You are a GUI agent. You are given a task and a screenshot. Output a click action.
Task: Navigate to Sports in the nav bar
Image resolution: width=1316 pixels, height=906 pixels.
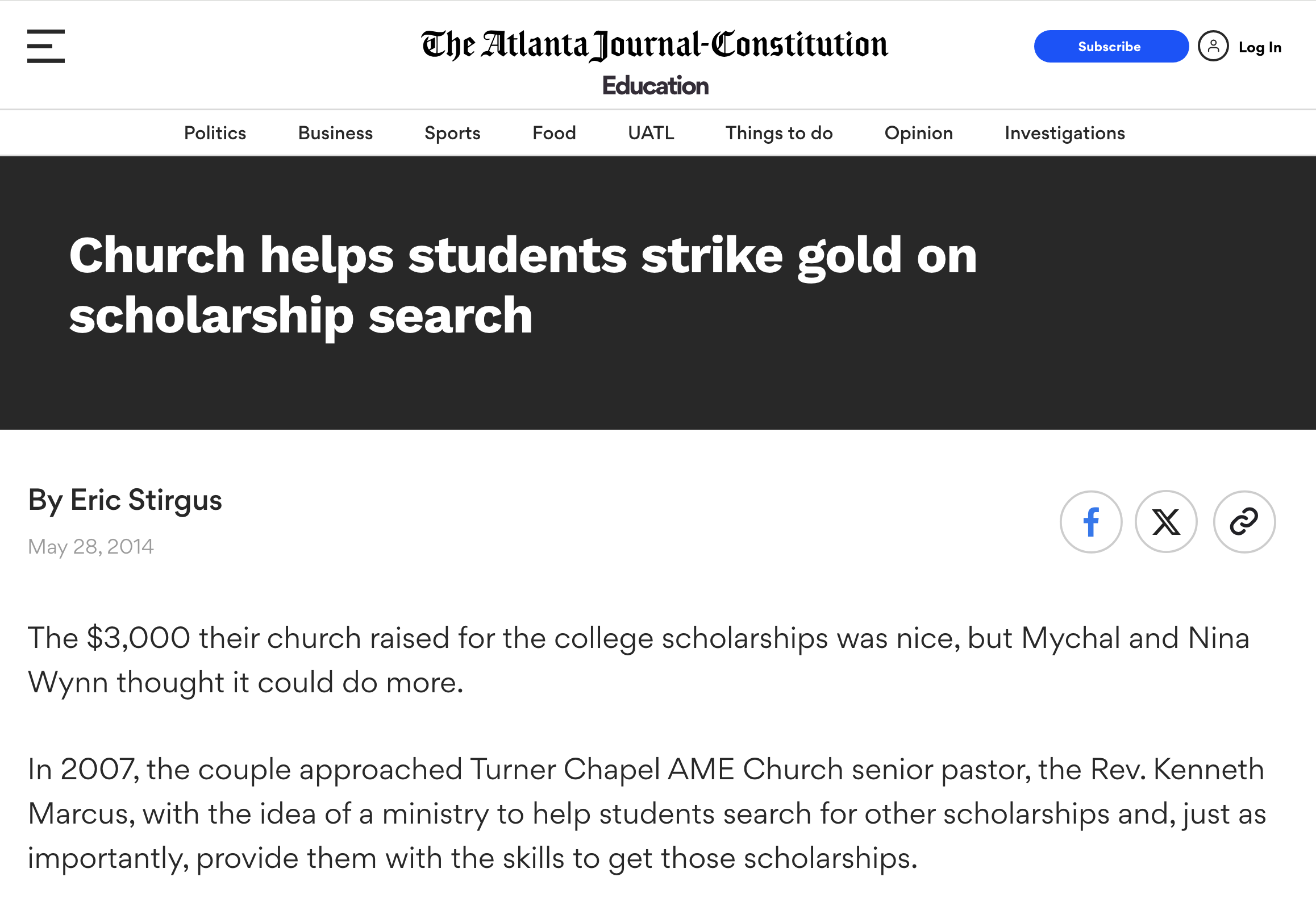pos(452,133)
